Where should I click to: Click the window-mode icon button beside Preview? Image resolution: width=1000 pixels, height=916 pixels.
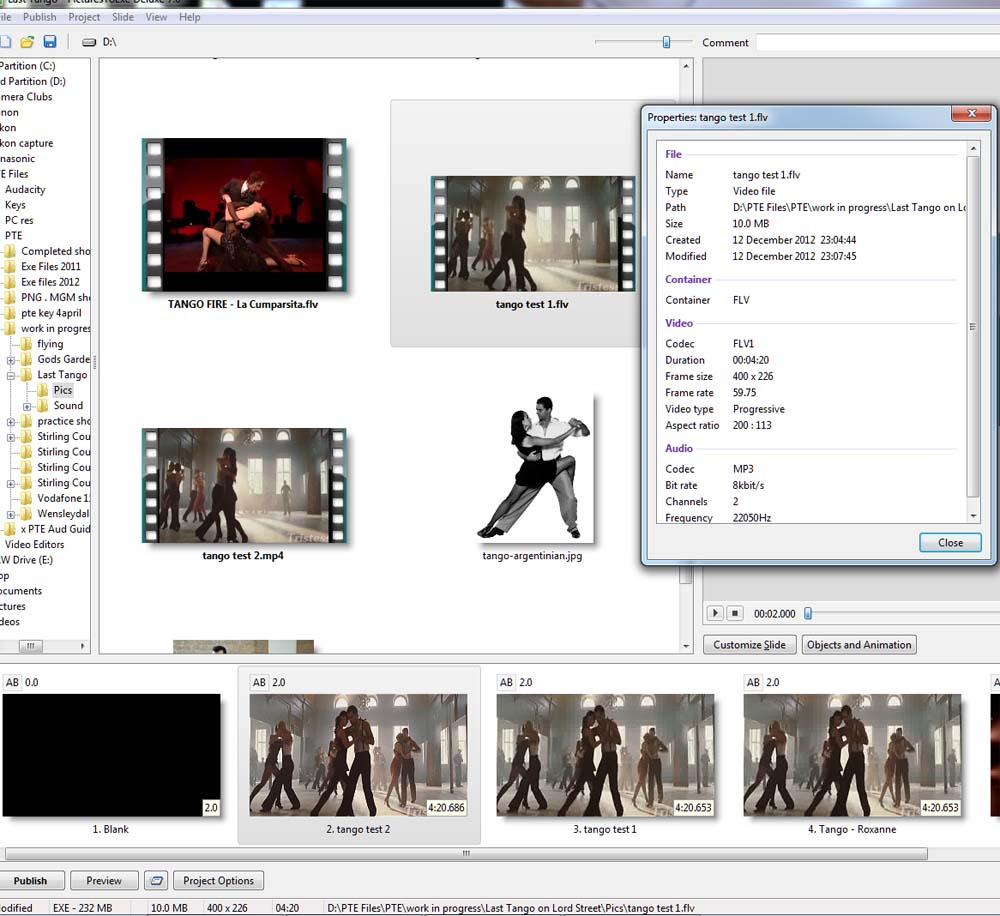tap(156, 881)
